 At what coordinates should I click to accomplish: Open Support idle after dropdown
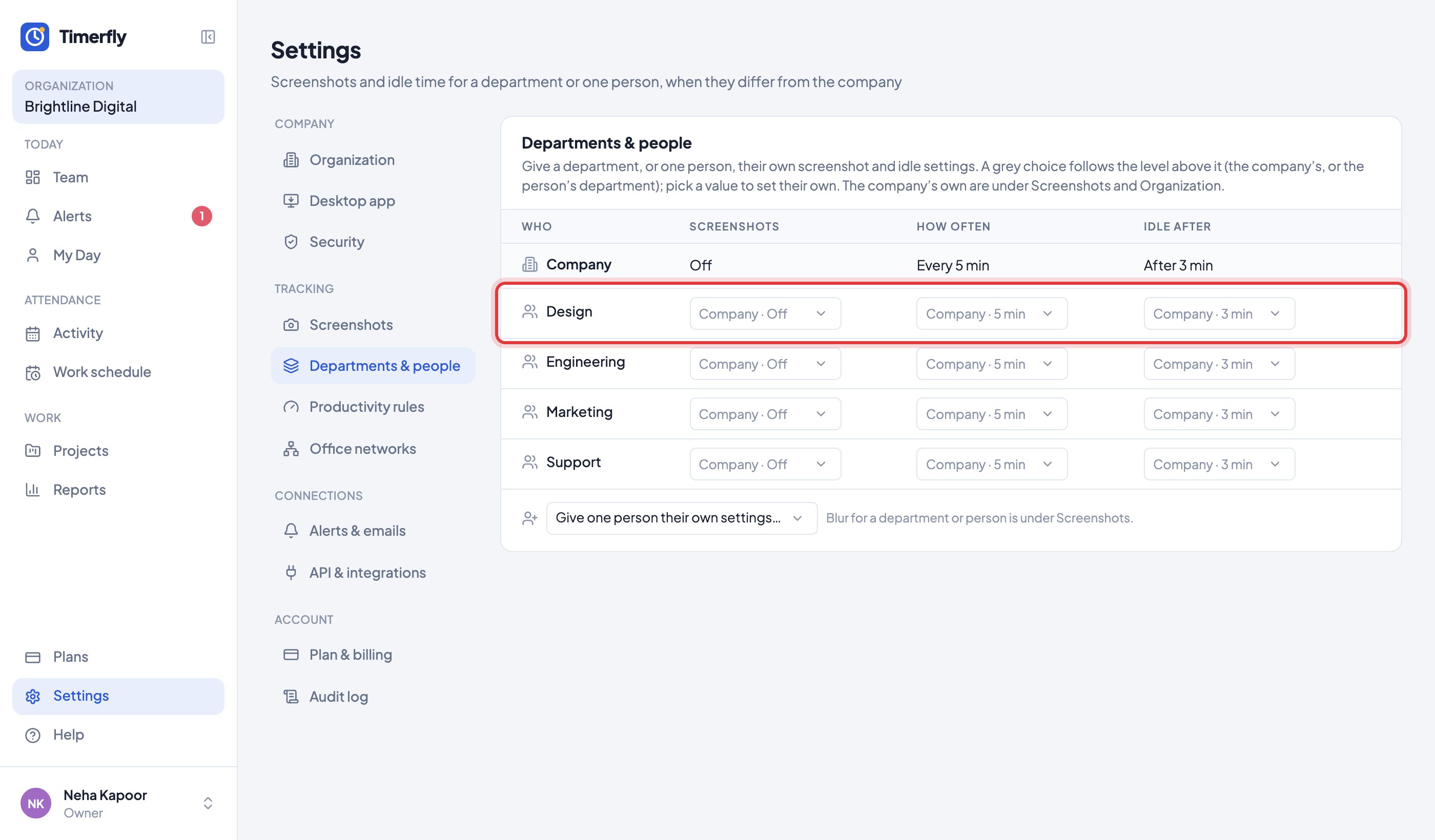point(1219,464)
